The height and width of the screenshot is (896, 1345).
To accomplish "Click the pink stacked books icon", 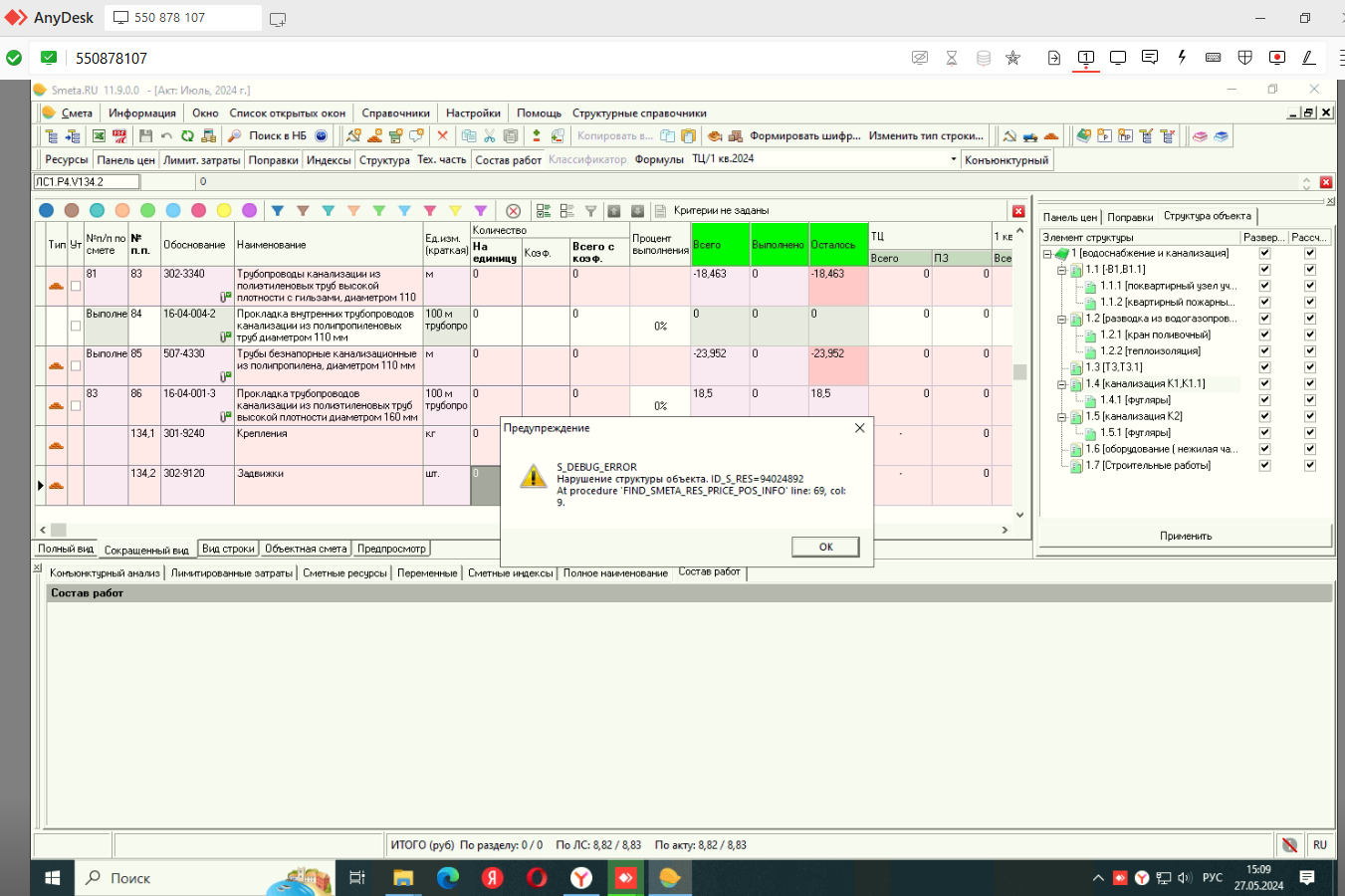I will 1200,135.
